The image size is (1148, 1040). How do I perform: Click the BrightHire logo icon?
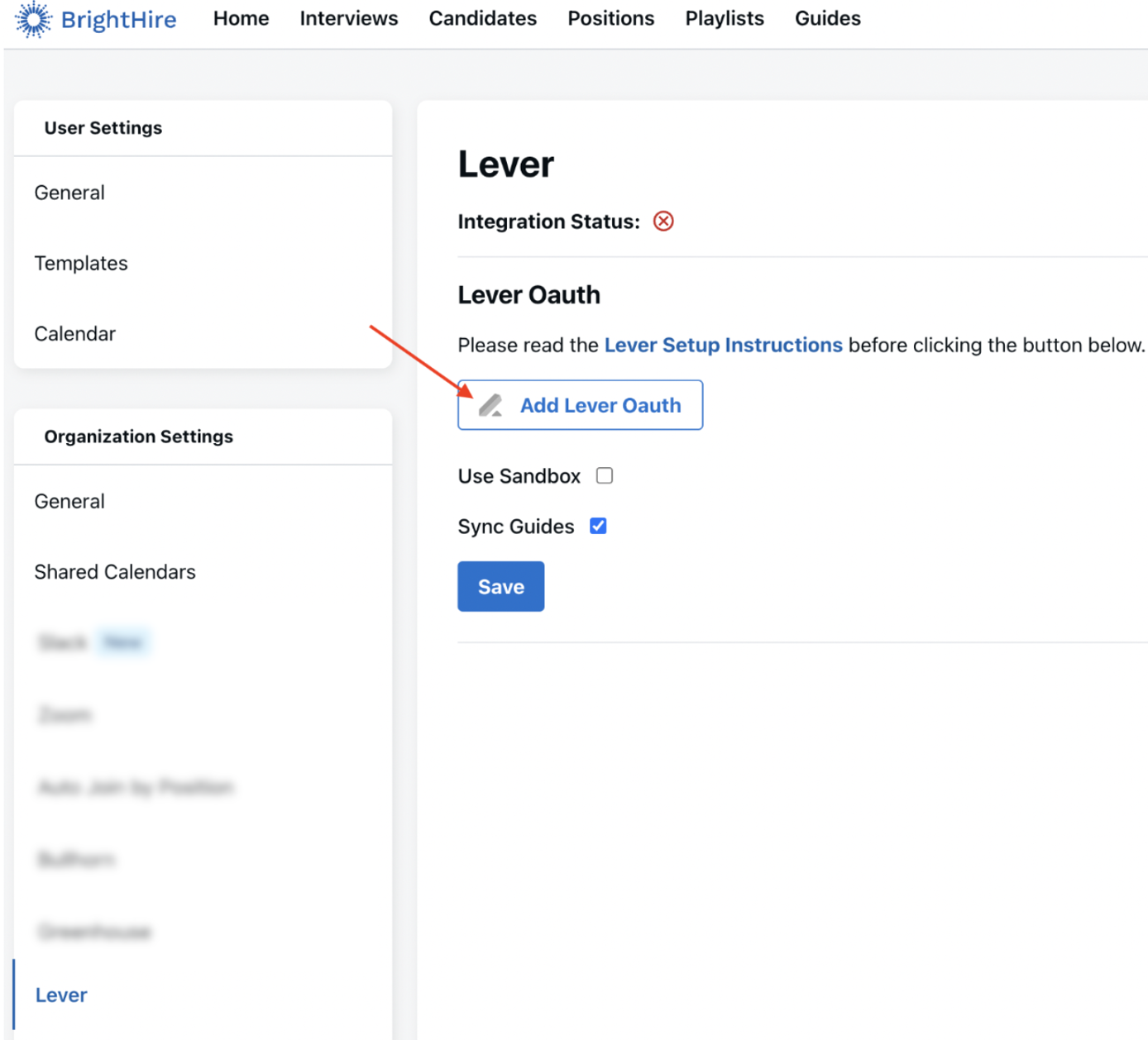point(33,18)
